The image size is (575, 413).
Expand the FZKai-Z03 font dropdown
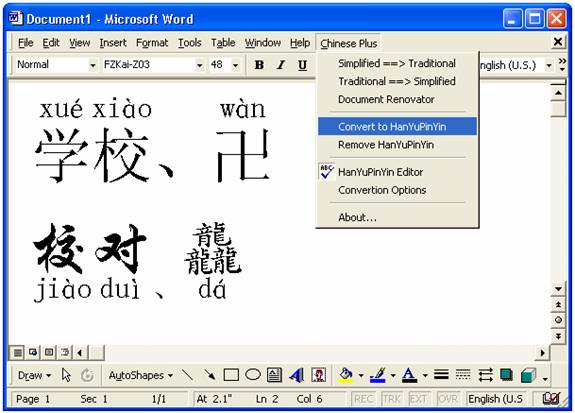(199, 65)
